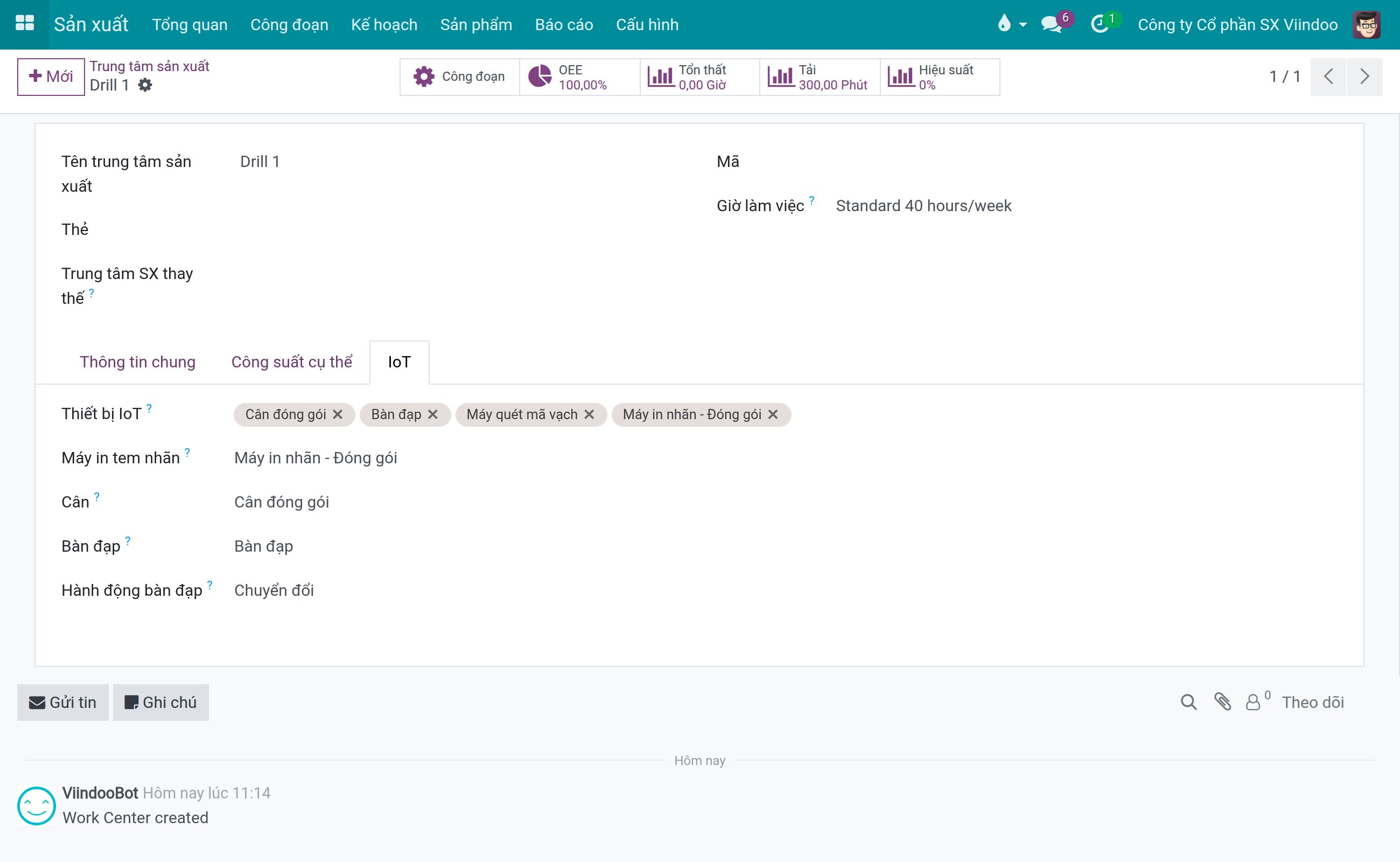Remove the Máy quét mã vạch tag
The image size is (1400, 862).
[589, 414]
